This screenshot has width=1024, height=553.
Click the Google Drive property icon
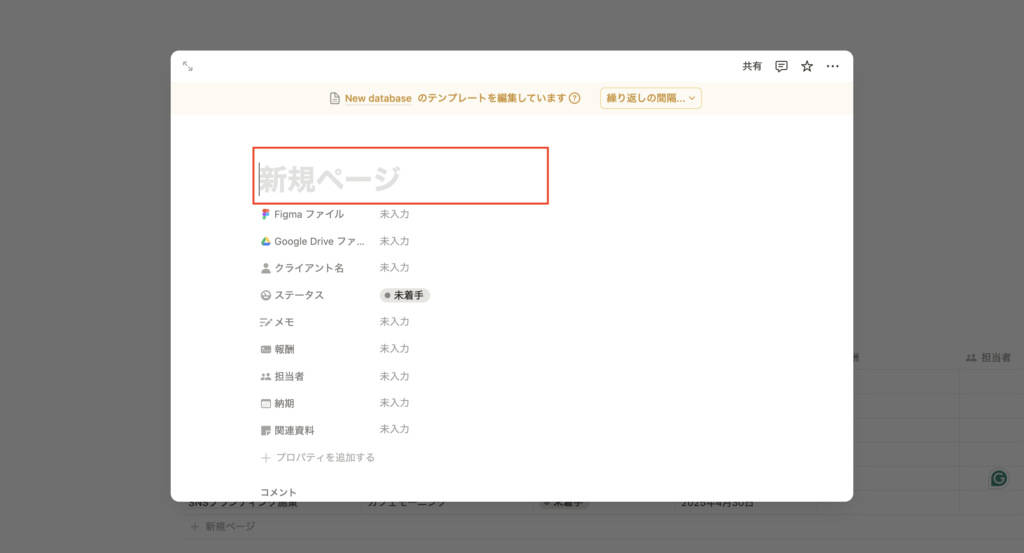[266, 241]
